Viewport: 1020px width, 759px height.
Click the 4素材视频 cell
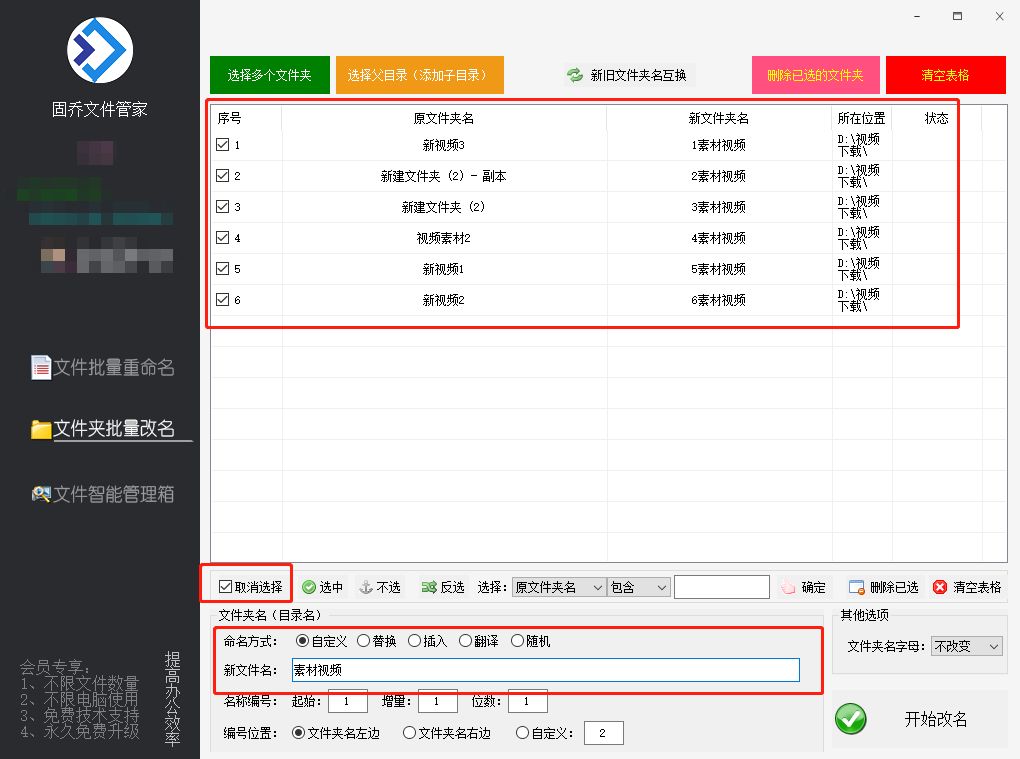pos(719,238)
